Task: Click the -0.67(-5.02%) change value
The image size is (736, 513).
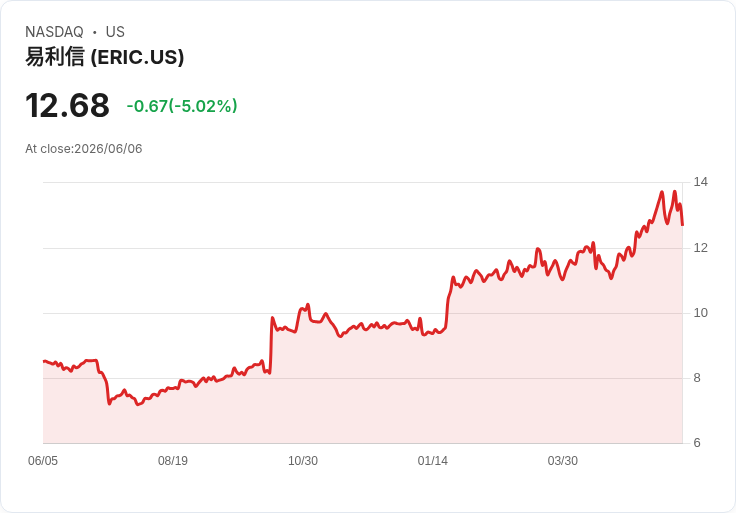Action: tap(182, 106)
